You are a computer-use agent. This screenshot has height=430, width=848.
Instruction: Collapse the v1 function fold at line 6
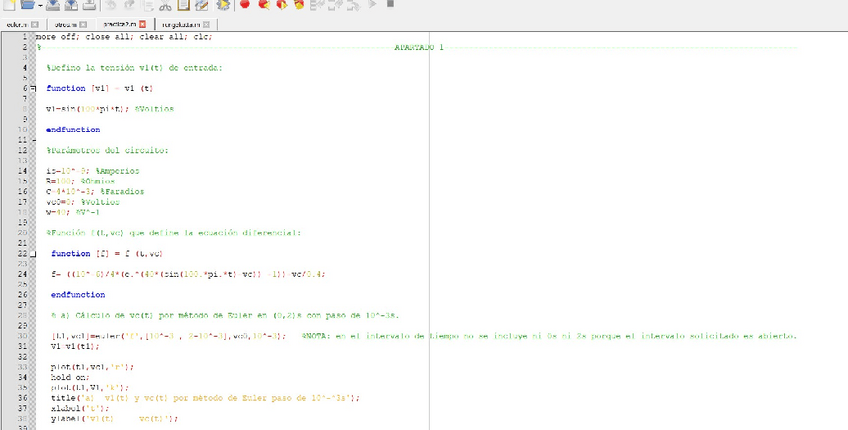pyautogui.click(x=33, y=88)
